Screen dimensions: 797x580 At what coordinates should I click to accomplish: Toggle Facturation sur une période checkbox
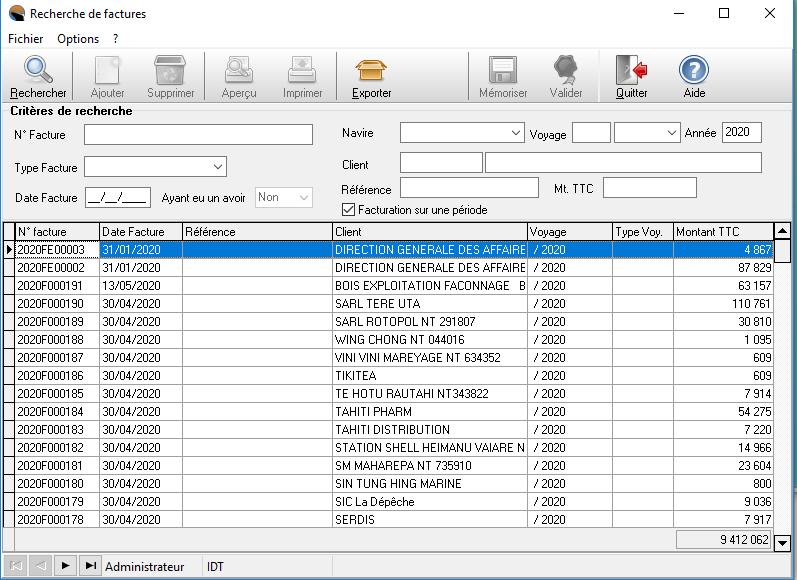tap(349, 210)
